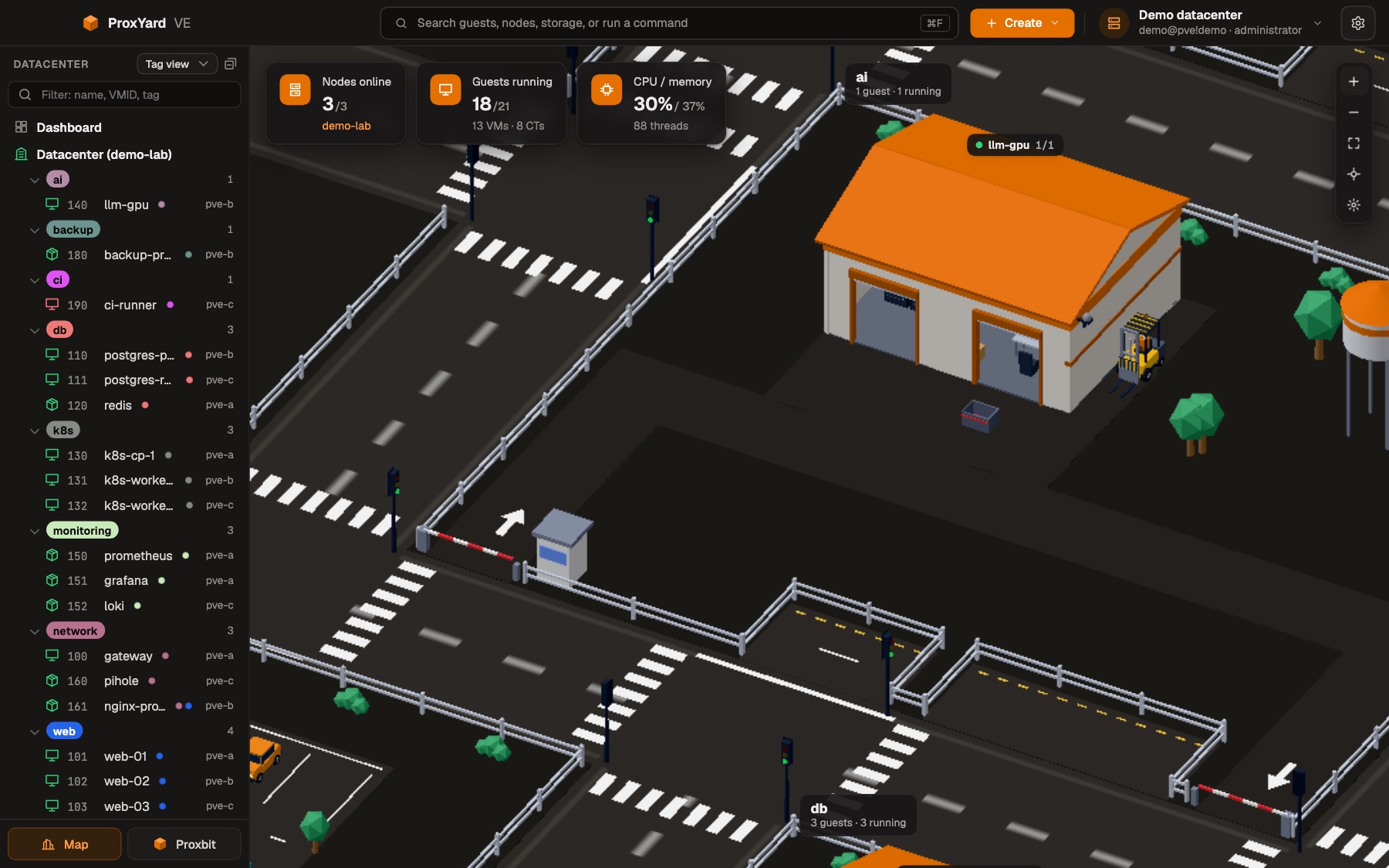This screenshot has width=1389, height=868.
Task: Click the Guests running monitor icon
Action: pyautogui.click(x=445, y=90)
